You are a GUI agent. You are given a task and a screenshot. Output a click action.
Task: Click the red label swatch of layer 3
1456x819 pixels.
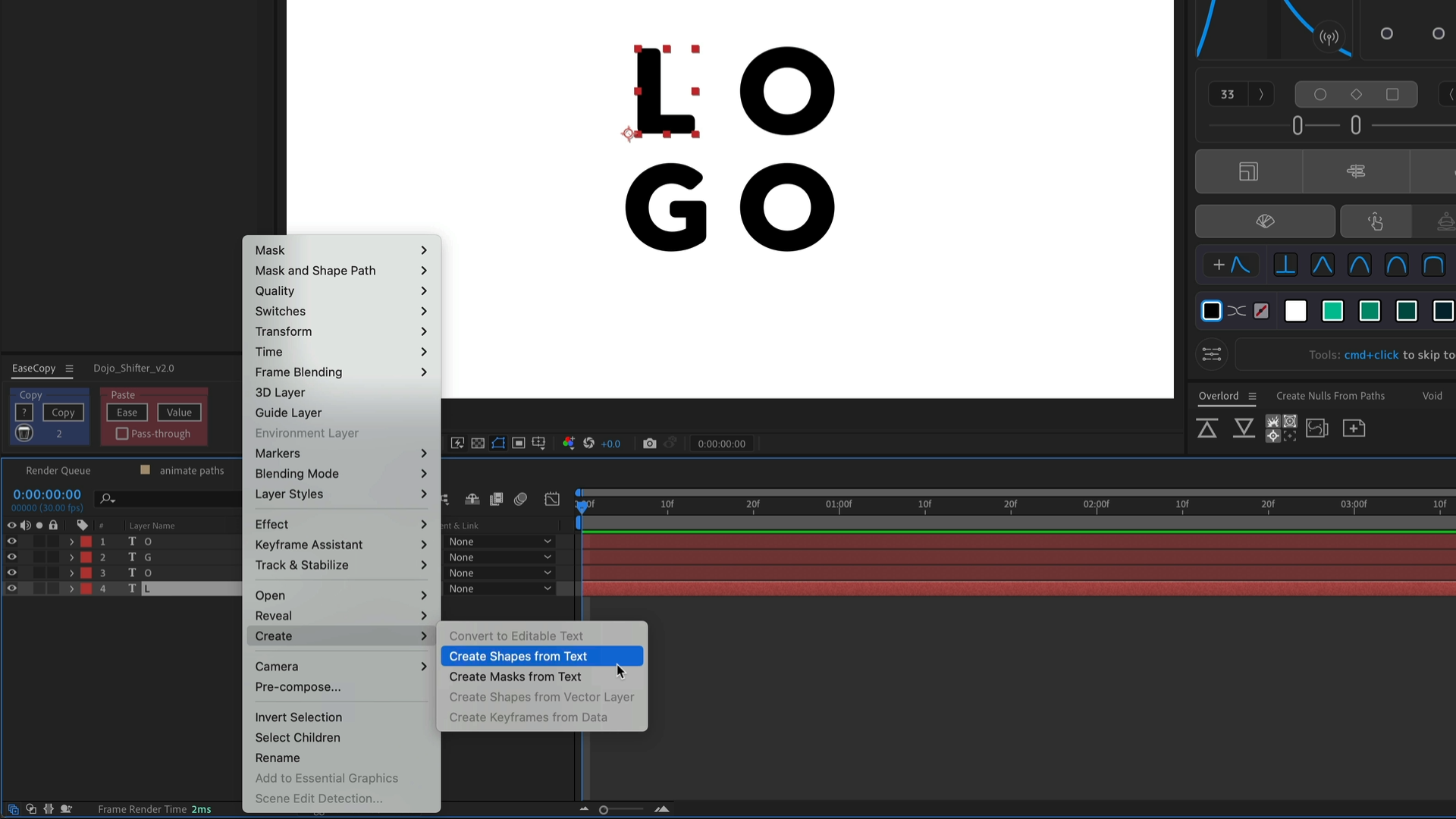[x=86, y=573]
